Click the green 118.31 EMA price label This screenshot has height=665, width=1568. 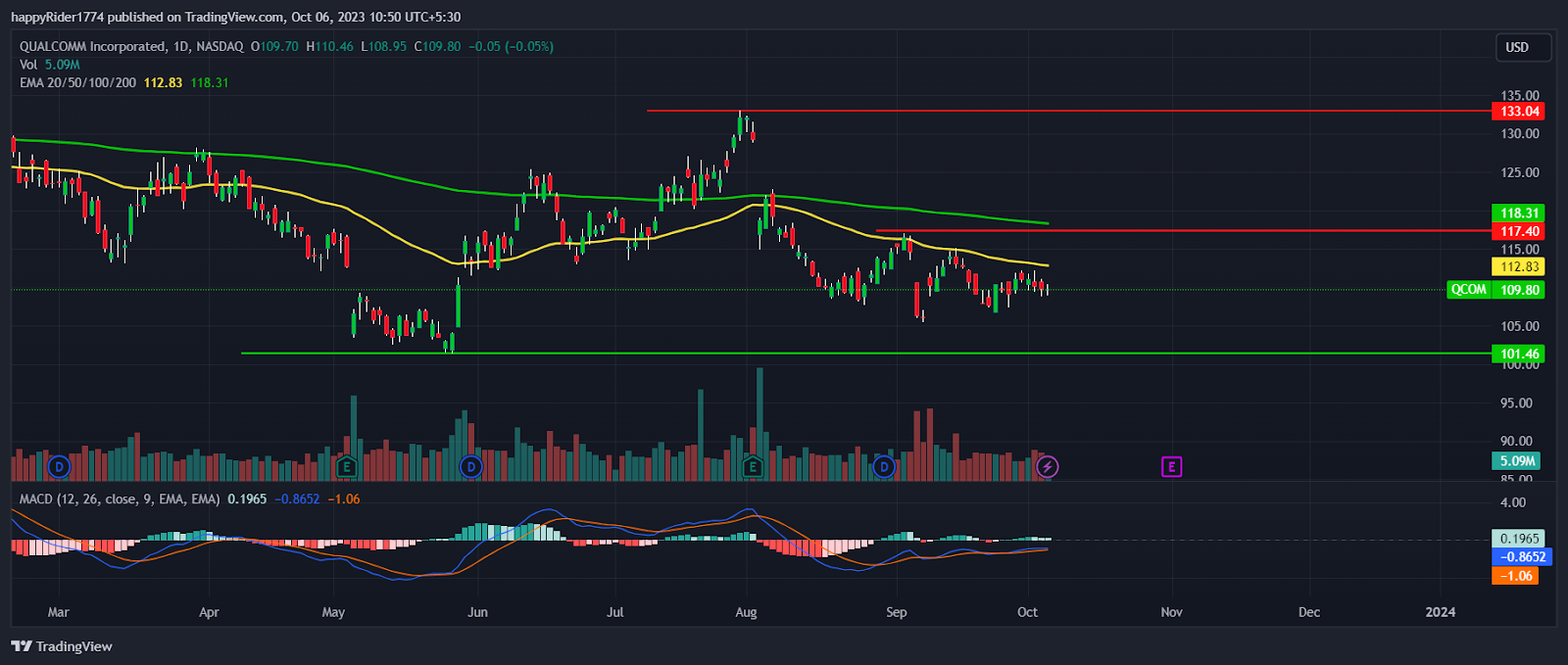tap(1520, 214)
